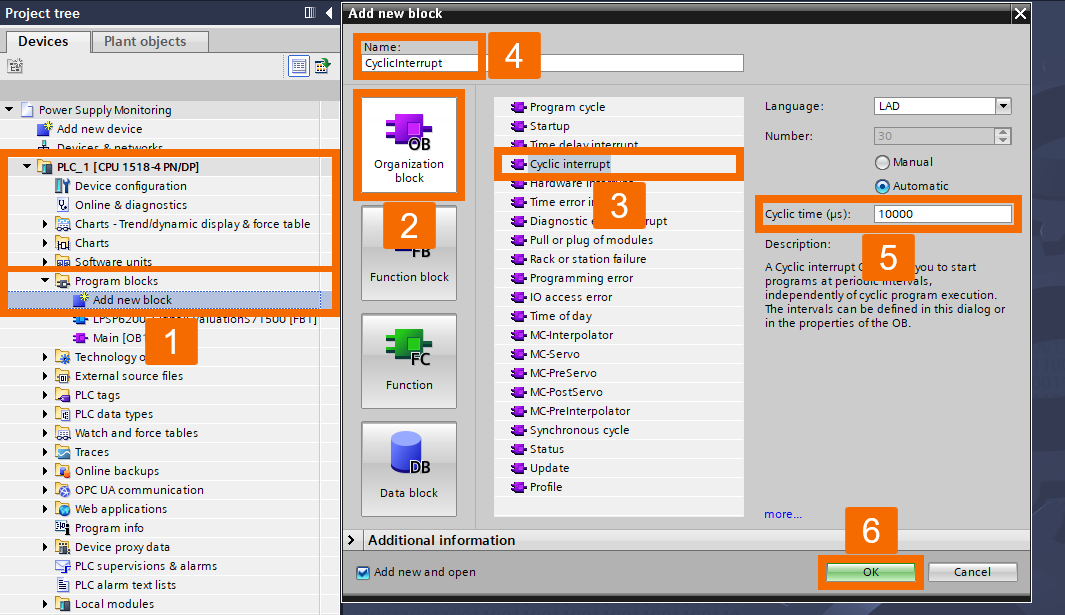Select MC-PreServo in the OB list
1065x615 pixels.
(x=564, y=373)
